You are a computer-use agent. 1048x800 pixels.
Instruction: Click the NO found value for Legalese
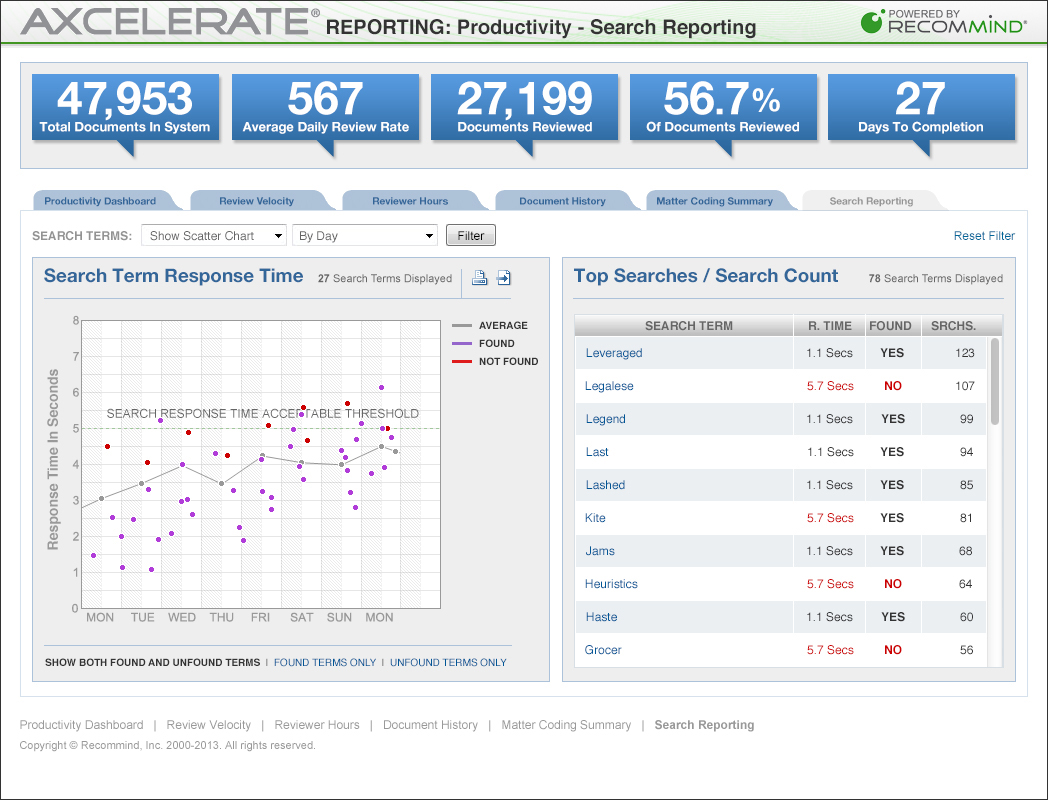click(892, 386)
